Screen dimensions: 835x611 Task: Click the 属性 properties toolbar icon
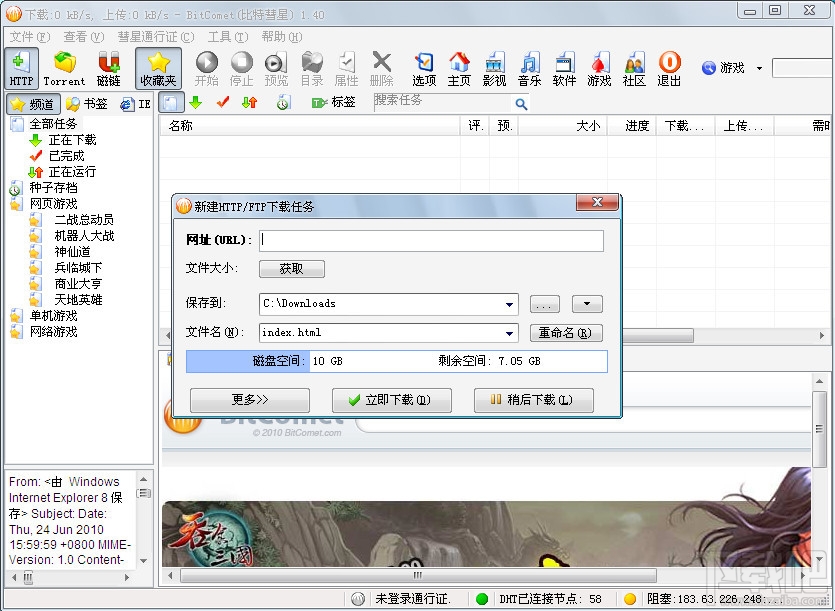click(346, 68)
